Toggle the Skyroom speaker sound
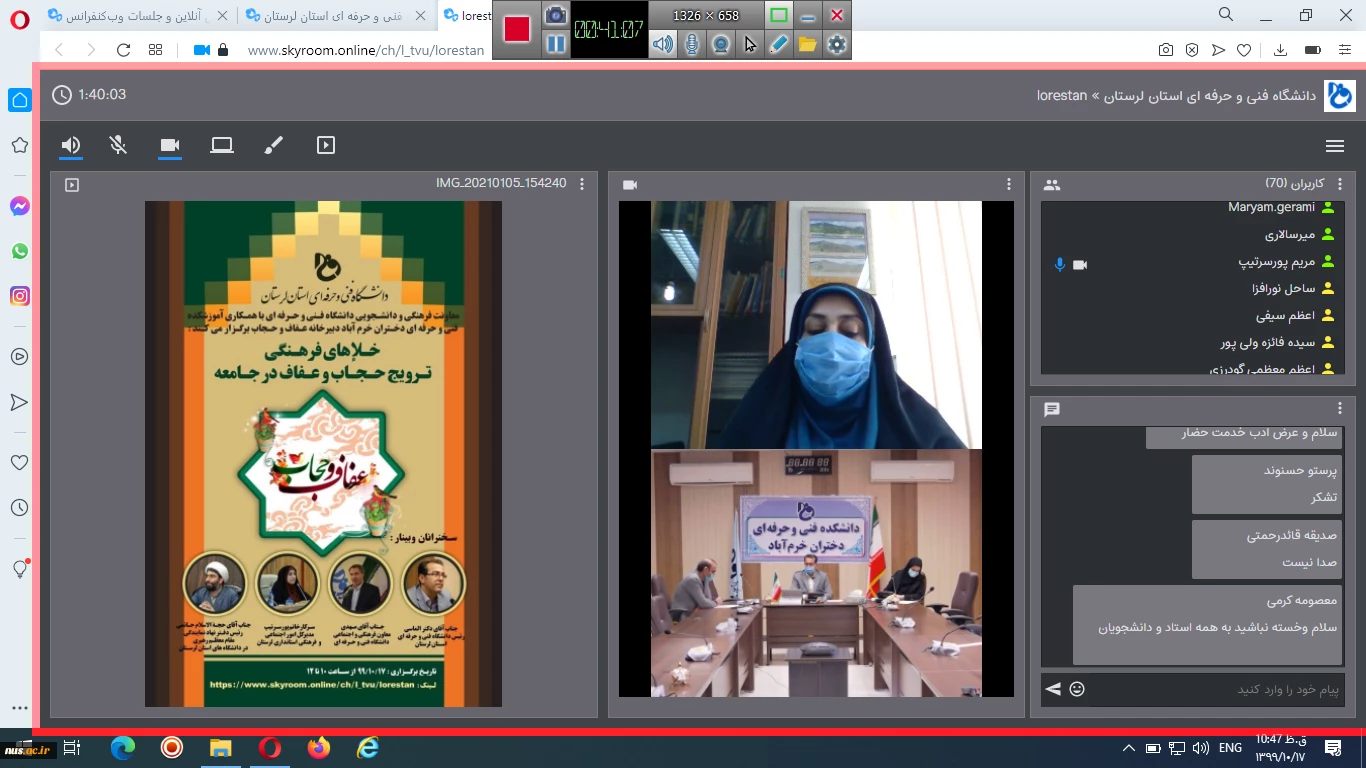 click(x=70, y=146)
